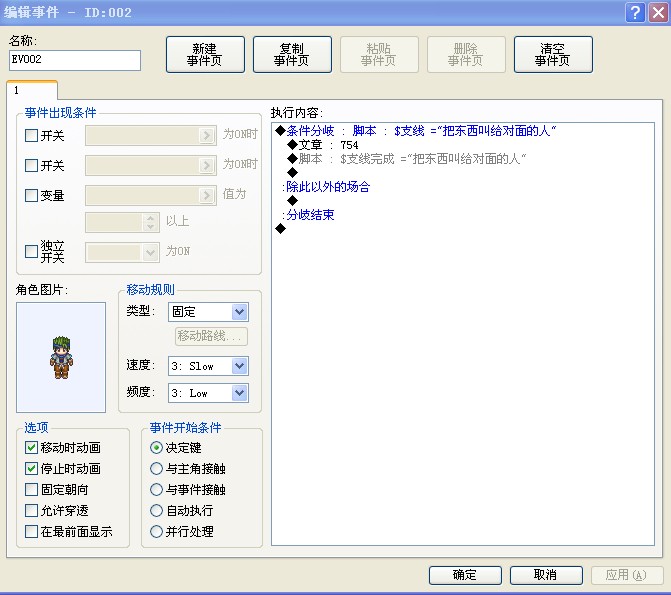Screen dimensions: 671x595
Task: Select the 脚本 $支线完成 command line
Action: click(x=407, y=159)
